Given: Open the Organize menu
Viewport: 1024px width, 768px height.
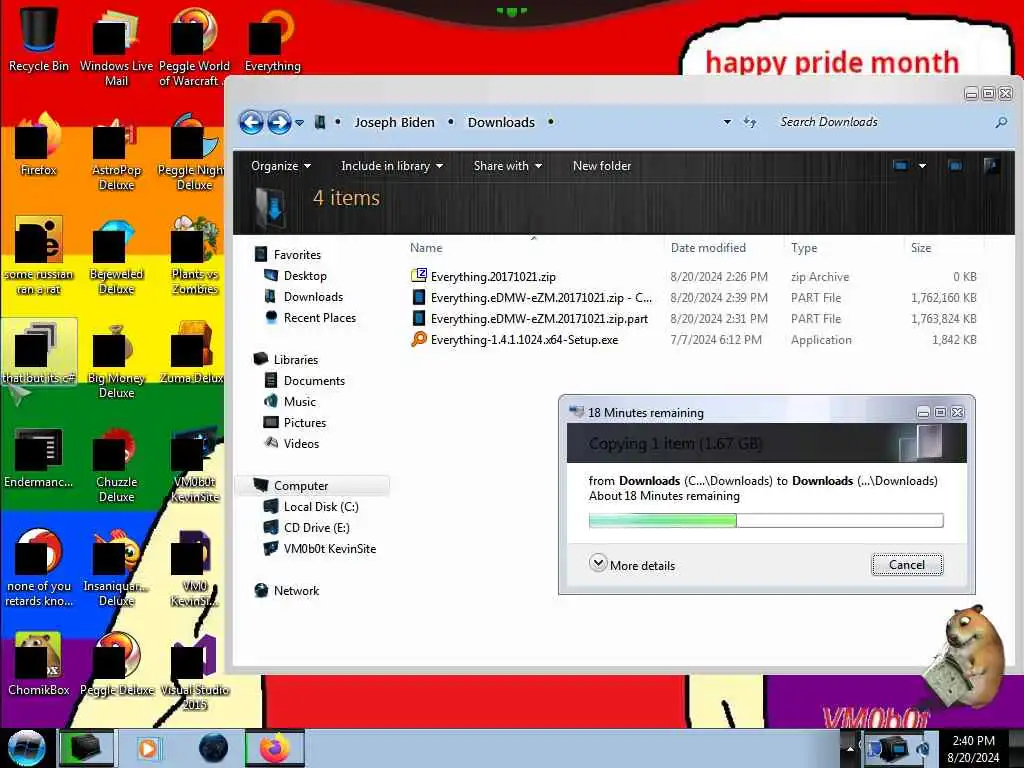Looking at the screenshot, I should pos(281,166).
